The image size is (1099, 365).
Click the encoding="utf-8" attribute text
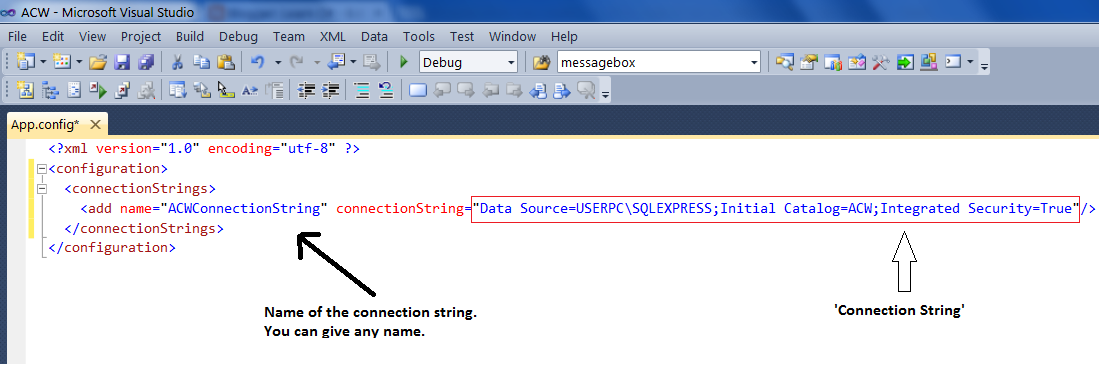click(x=273, y=149)
